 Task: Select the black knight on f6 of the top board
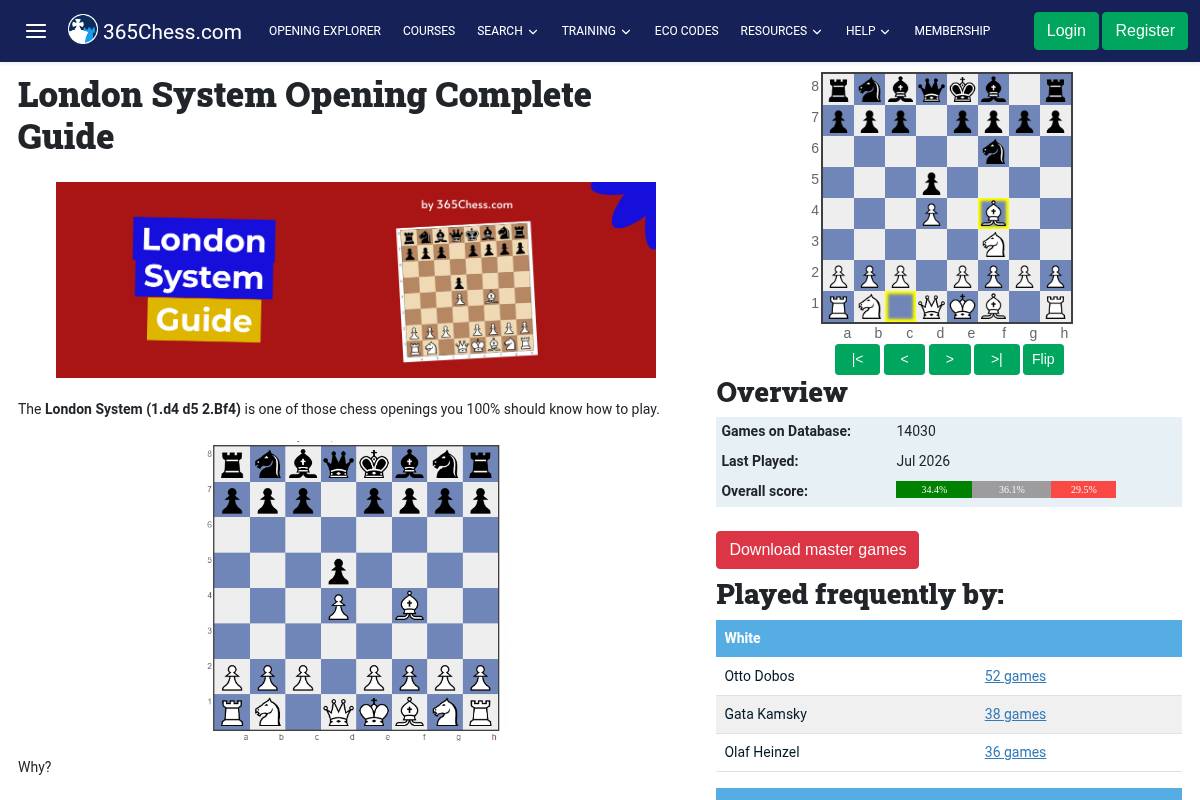pyautogui.click(x=993, y=151)
